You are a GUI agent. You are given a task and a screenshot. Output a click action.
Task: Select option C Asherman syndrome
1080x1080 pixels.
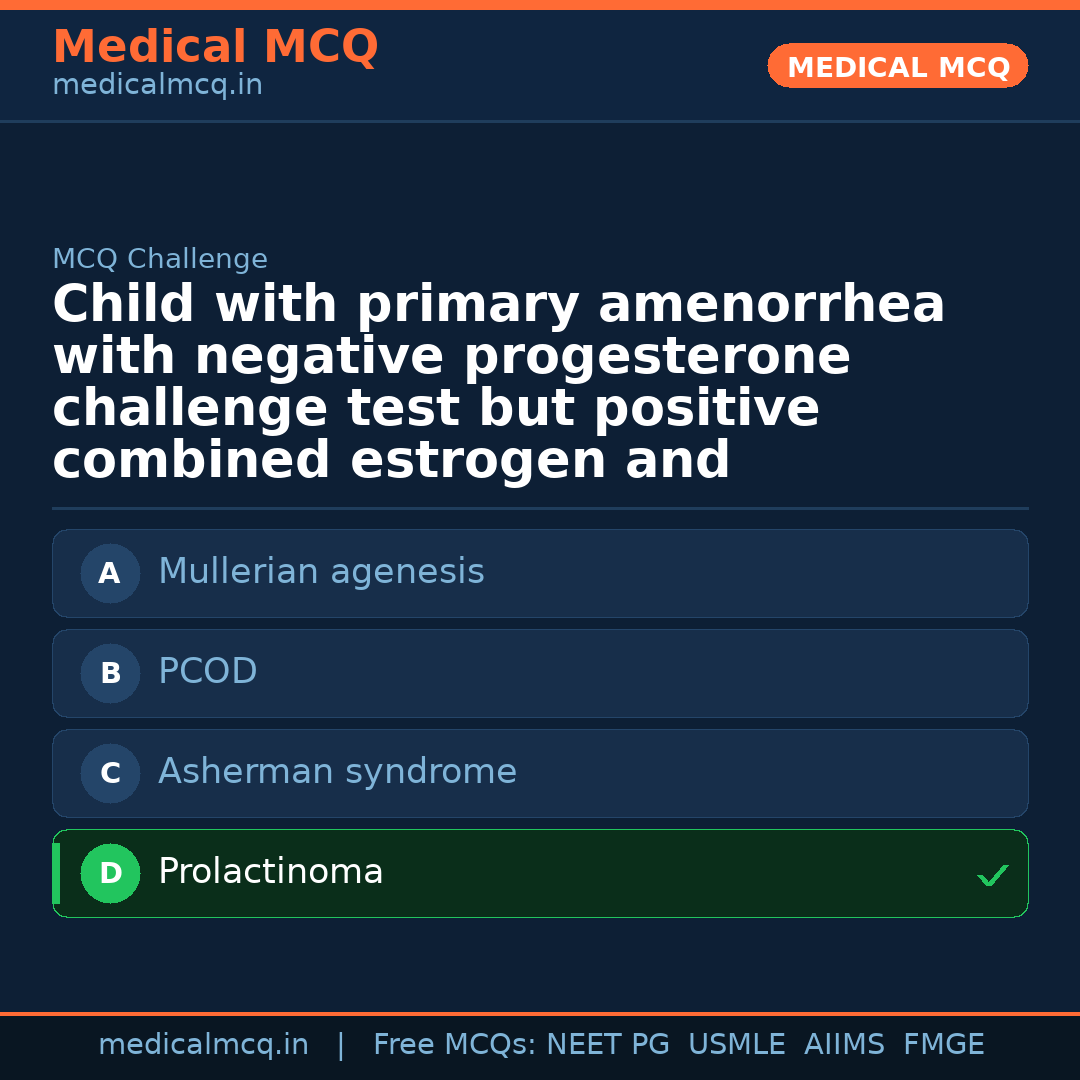(x=540, y=773)
